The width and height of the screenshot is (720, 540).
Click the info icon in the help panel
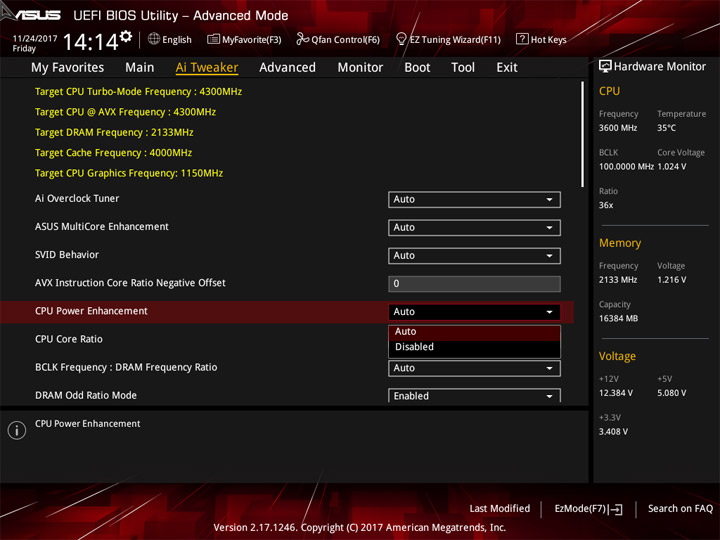(17, 430)
